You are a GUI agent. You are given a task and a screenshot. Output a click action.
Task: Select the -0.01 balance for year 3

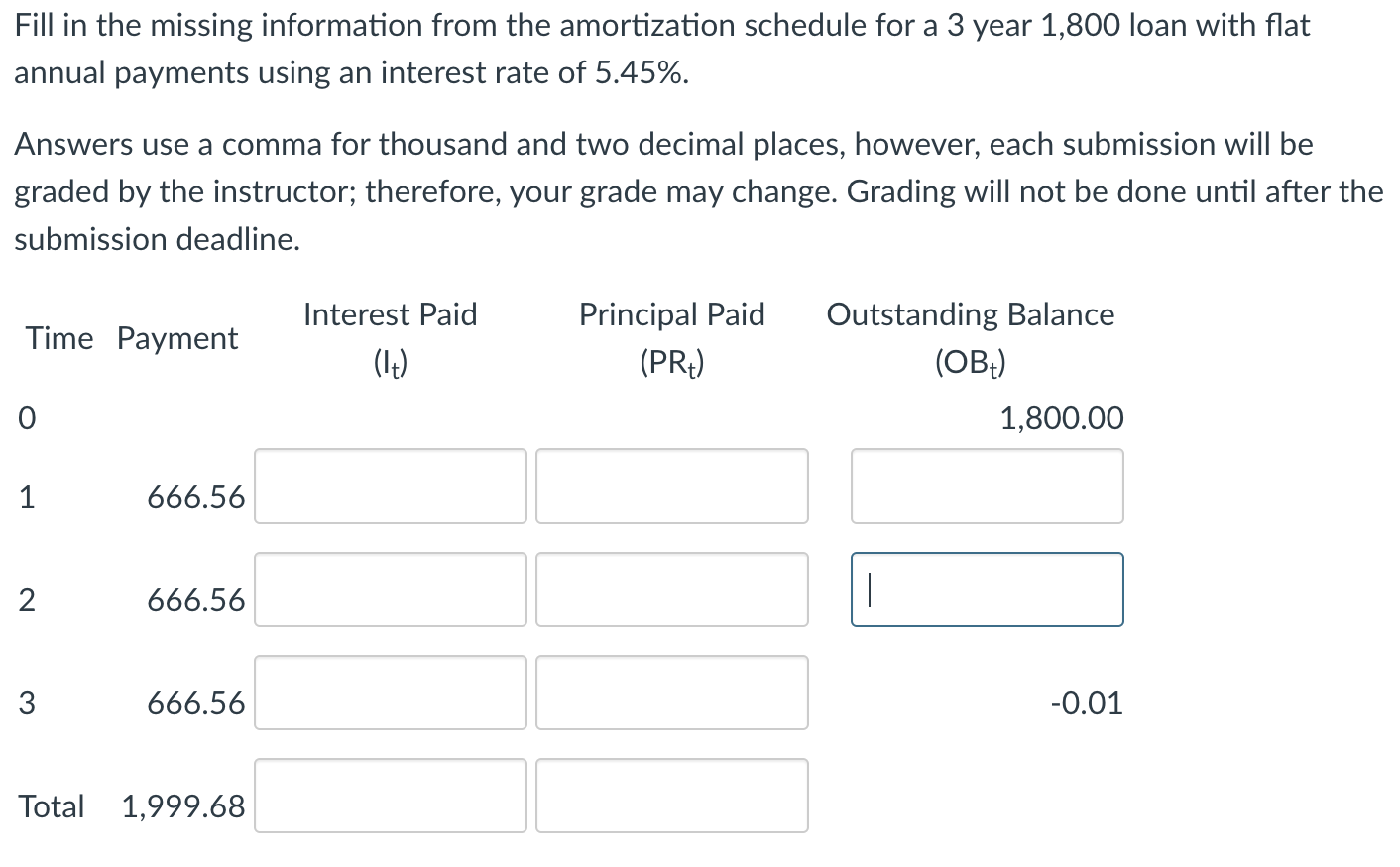point(1088,703)
